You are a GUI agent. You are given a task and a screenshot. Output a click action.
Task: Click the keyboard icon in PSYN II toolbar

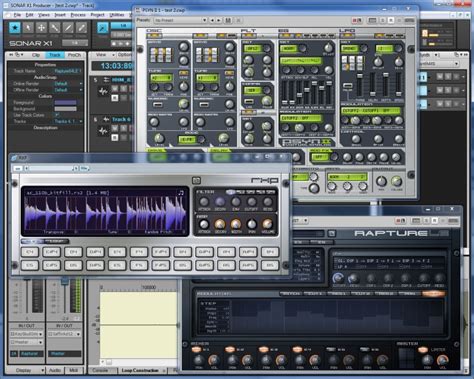click(372, 20)
